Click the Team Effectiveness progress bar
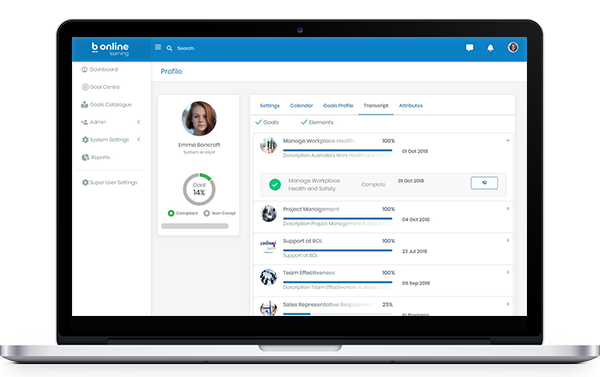This screenshot has width=600, height=377. click(338, 282)
